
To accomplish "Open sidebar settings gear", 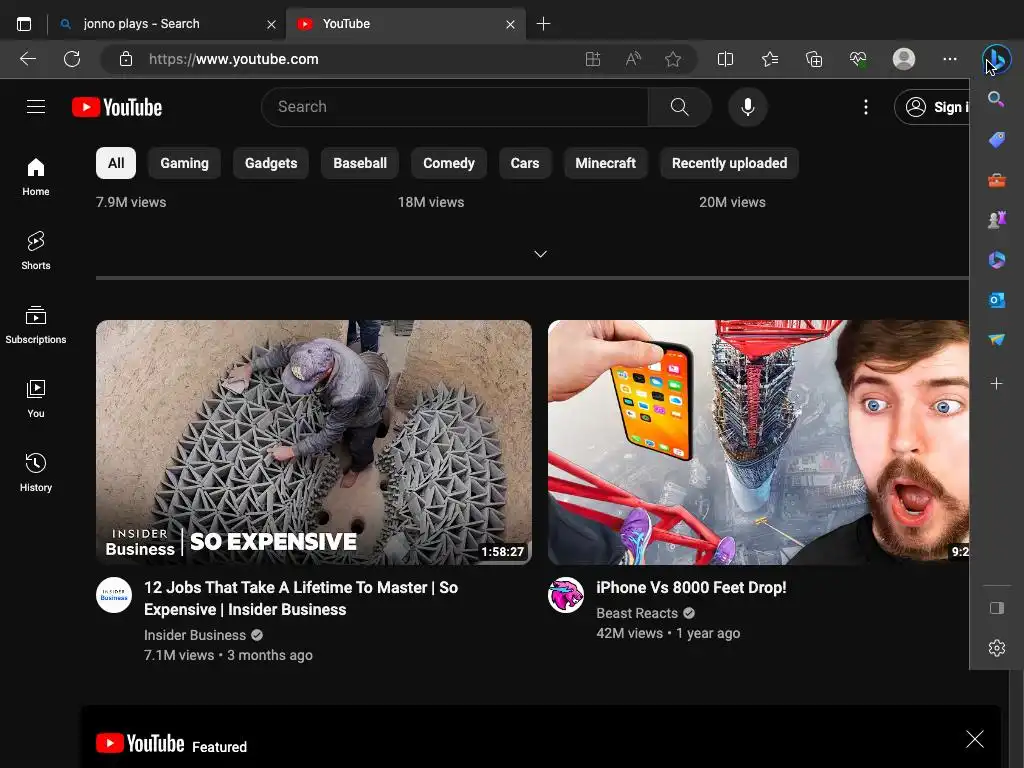I will coord(997,648).
